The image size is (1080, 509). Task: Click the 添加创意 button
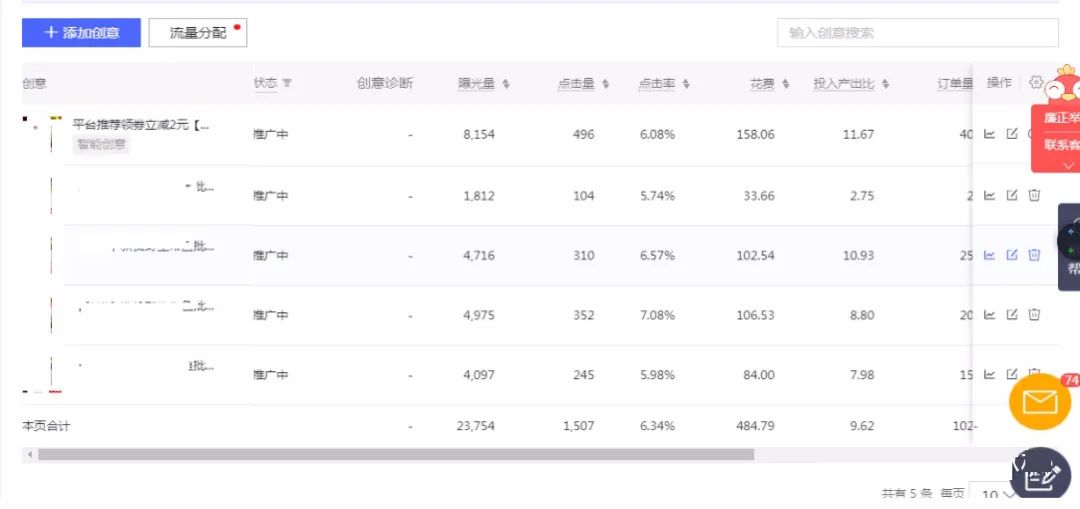click(x=81, y=32)
